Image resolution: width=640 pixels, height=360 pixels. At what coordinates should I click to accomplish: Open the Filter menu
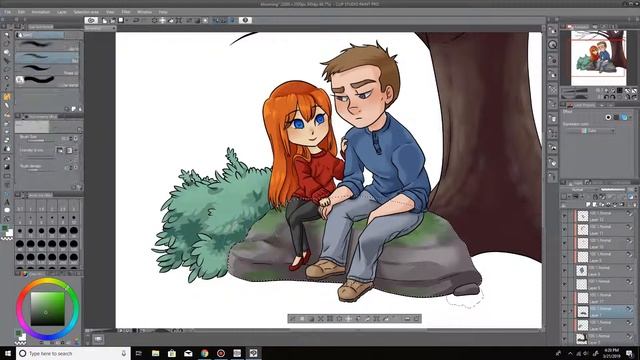[x=126, y=12]
